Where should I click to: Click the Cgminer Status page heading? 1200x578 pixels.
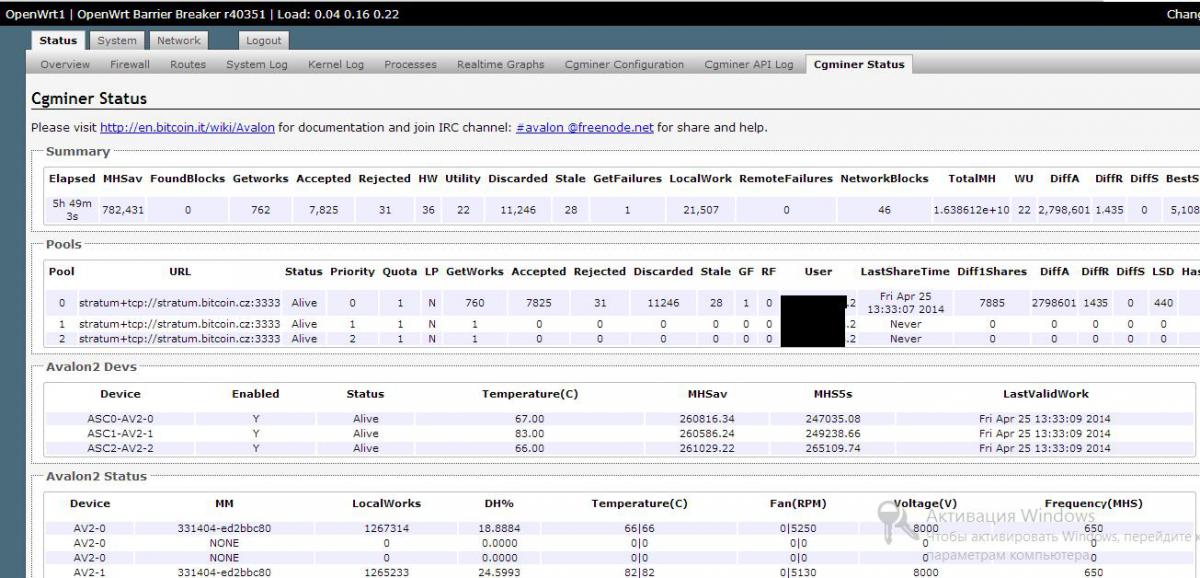pyautogui.click(x=89, y=98)
